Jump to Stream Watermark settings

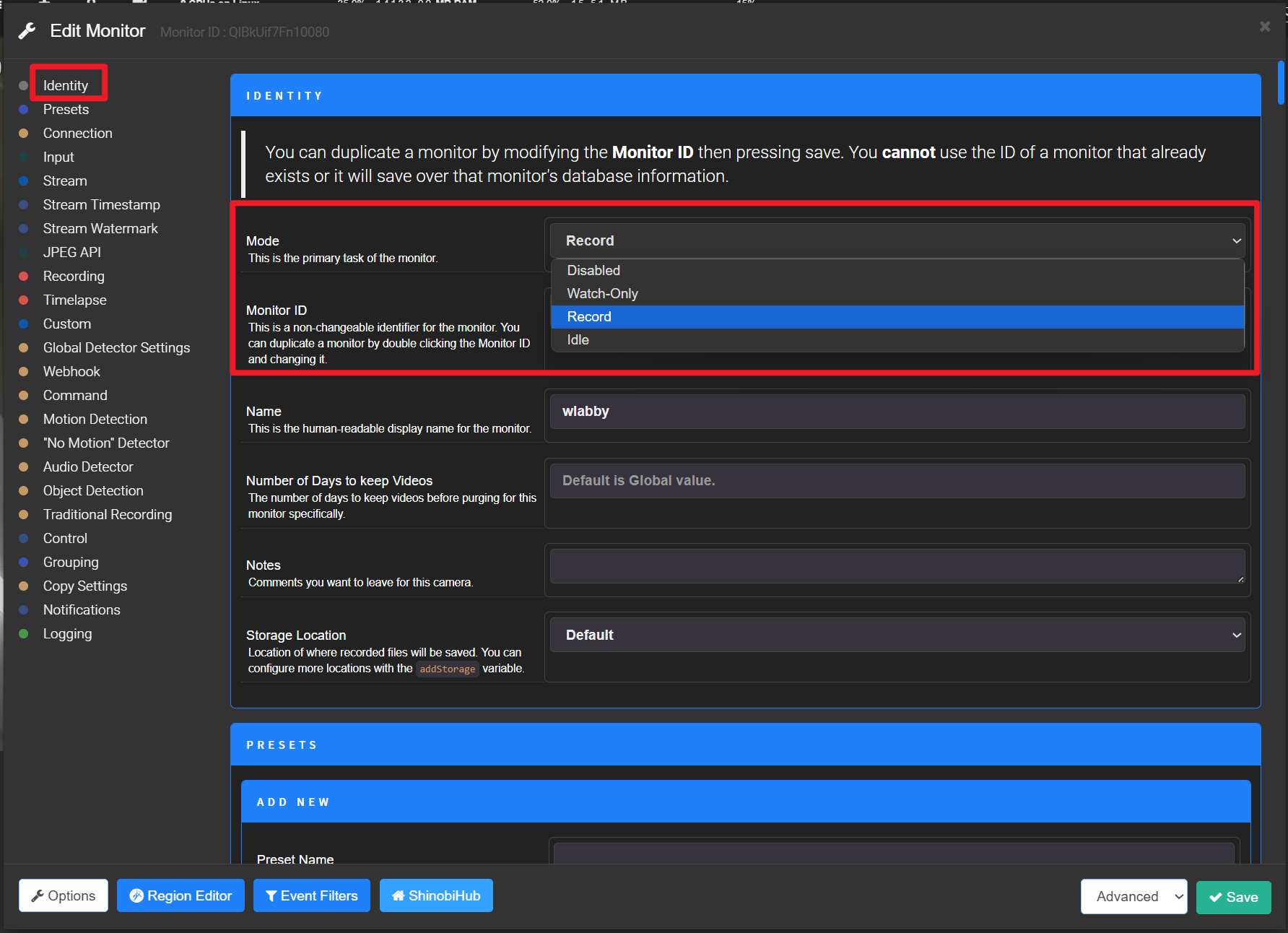point(100,228)
